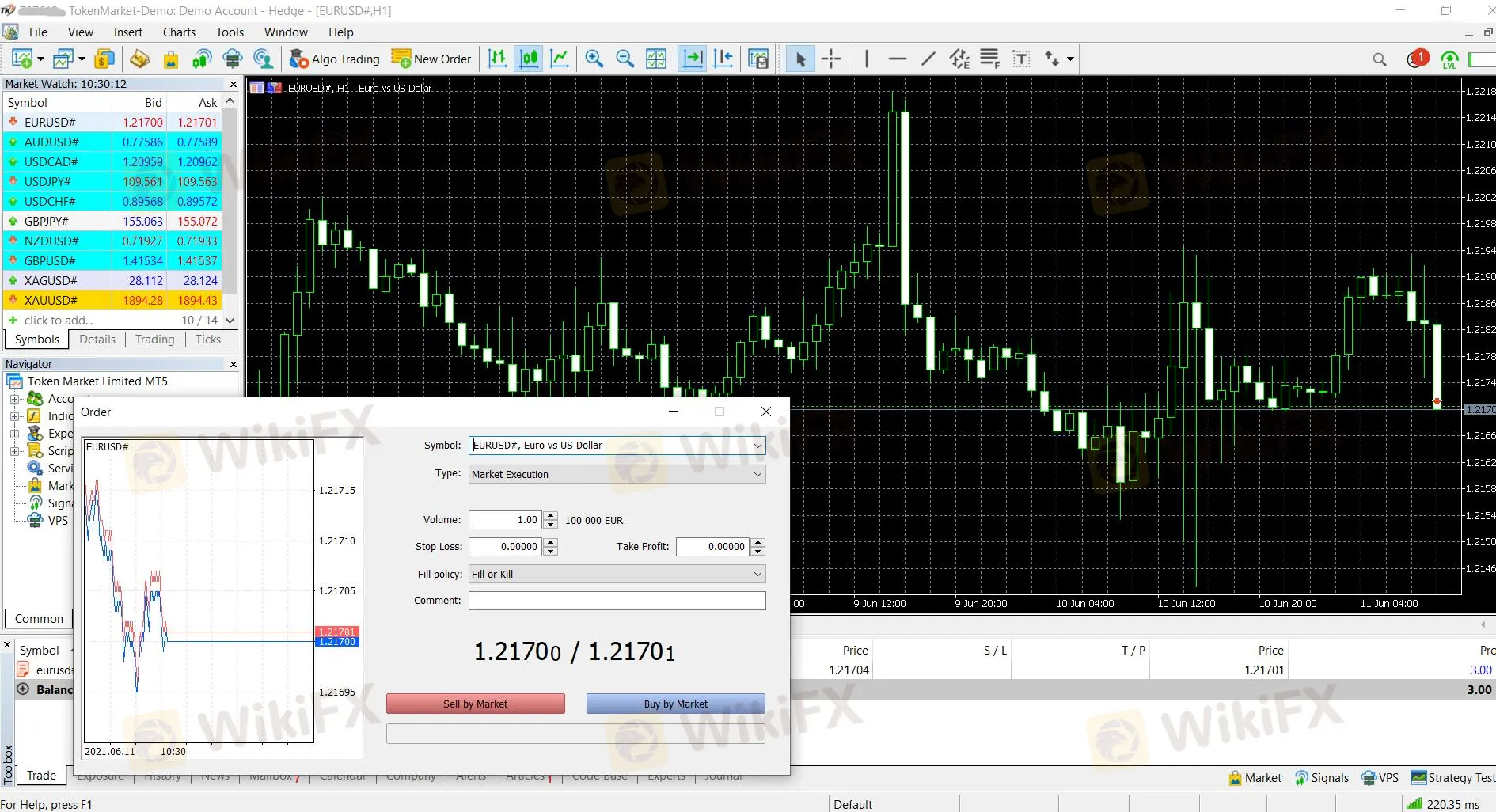
Task: Select the Fibonacci retracement lines tool
Action: pos(990,59)
